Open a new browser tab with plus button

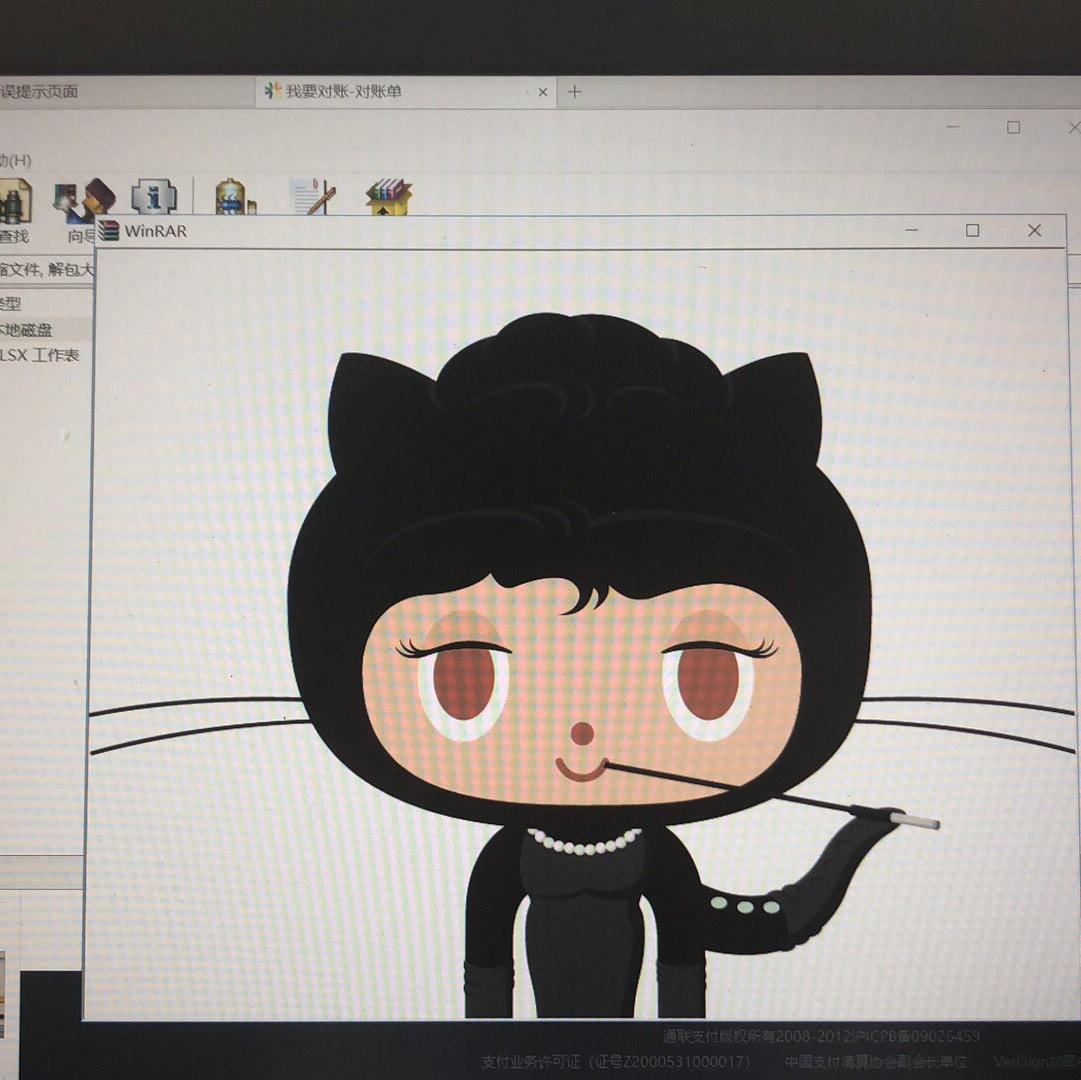pos(574,92)
